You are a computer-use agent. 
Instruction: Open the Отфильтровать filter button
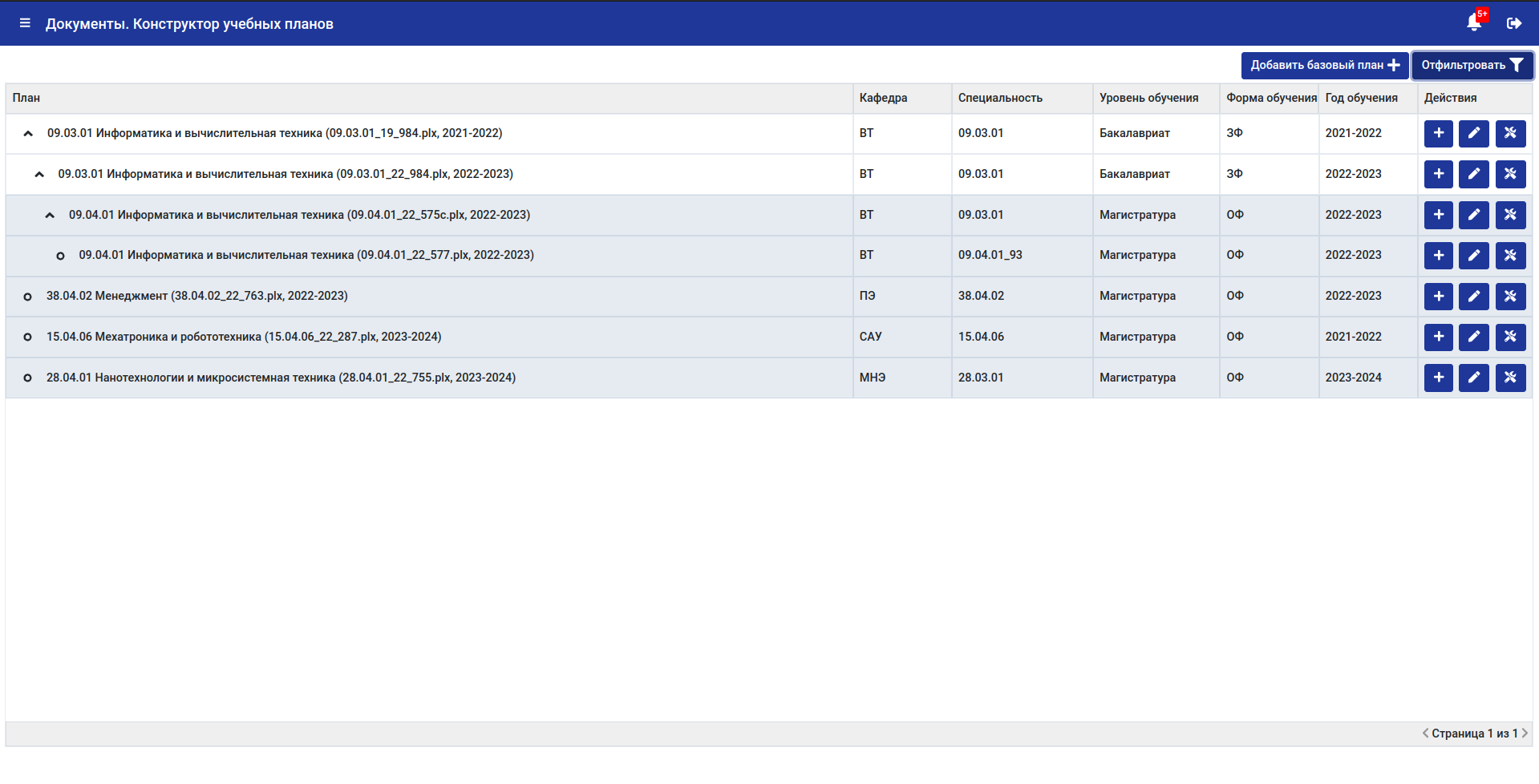1472,66
